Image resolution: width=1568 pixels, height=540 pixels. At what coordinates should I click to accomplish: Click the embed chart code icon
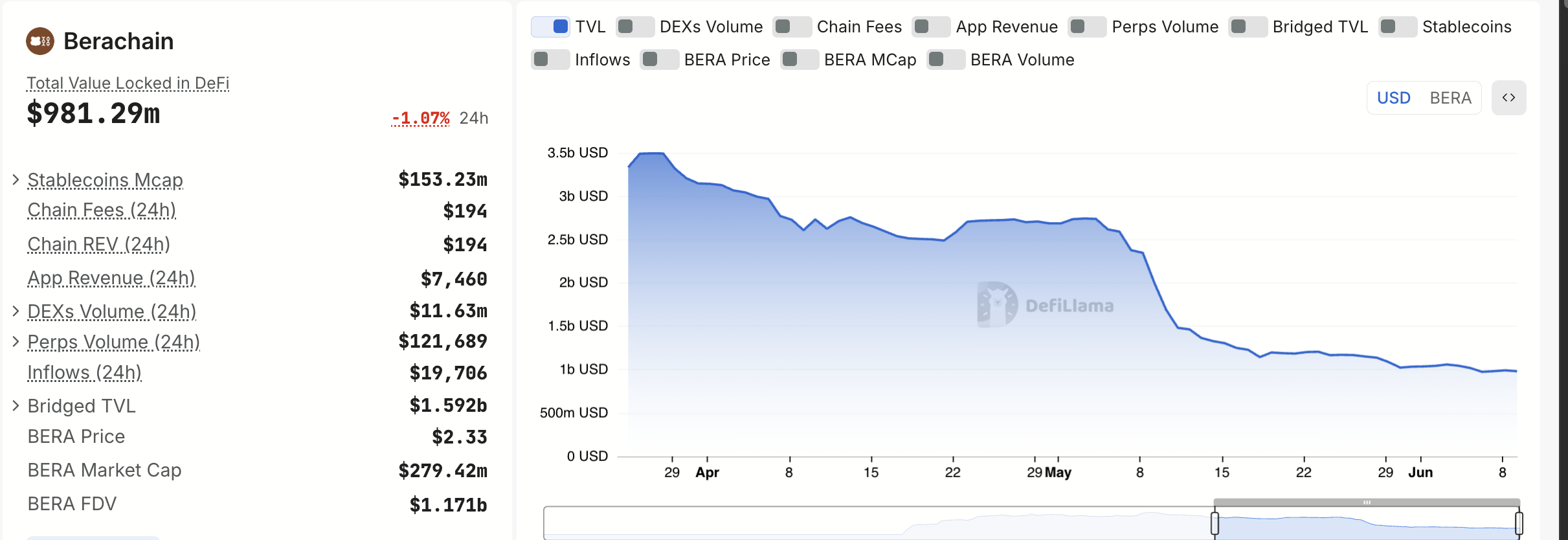(1508, 98)
